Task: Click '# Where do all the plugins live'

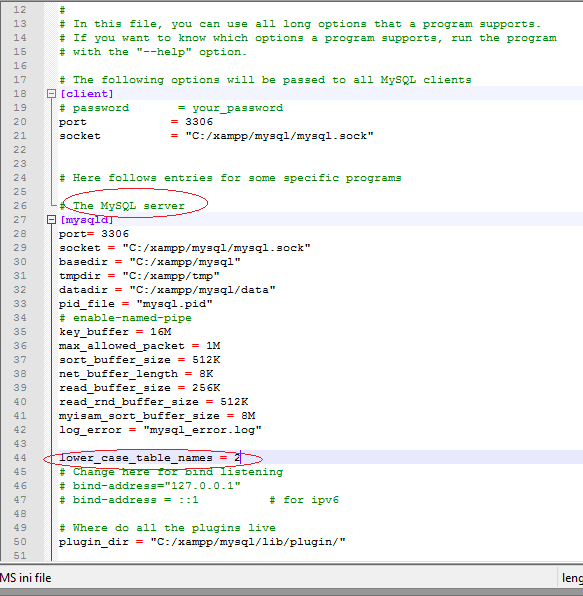Action: [x=167, y=528]
